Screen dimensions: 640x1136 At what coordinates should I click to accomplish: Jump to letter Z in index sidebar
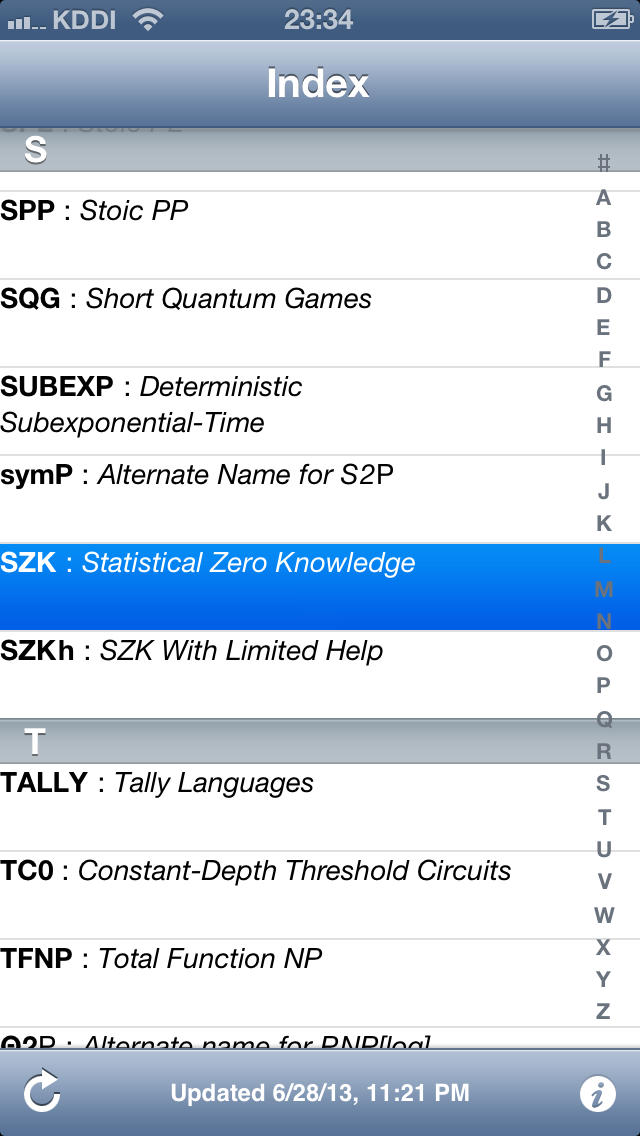point(603,1011)
